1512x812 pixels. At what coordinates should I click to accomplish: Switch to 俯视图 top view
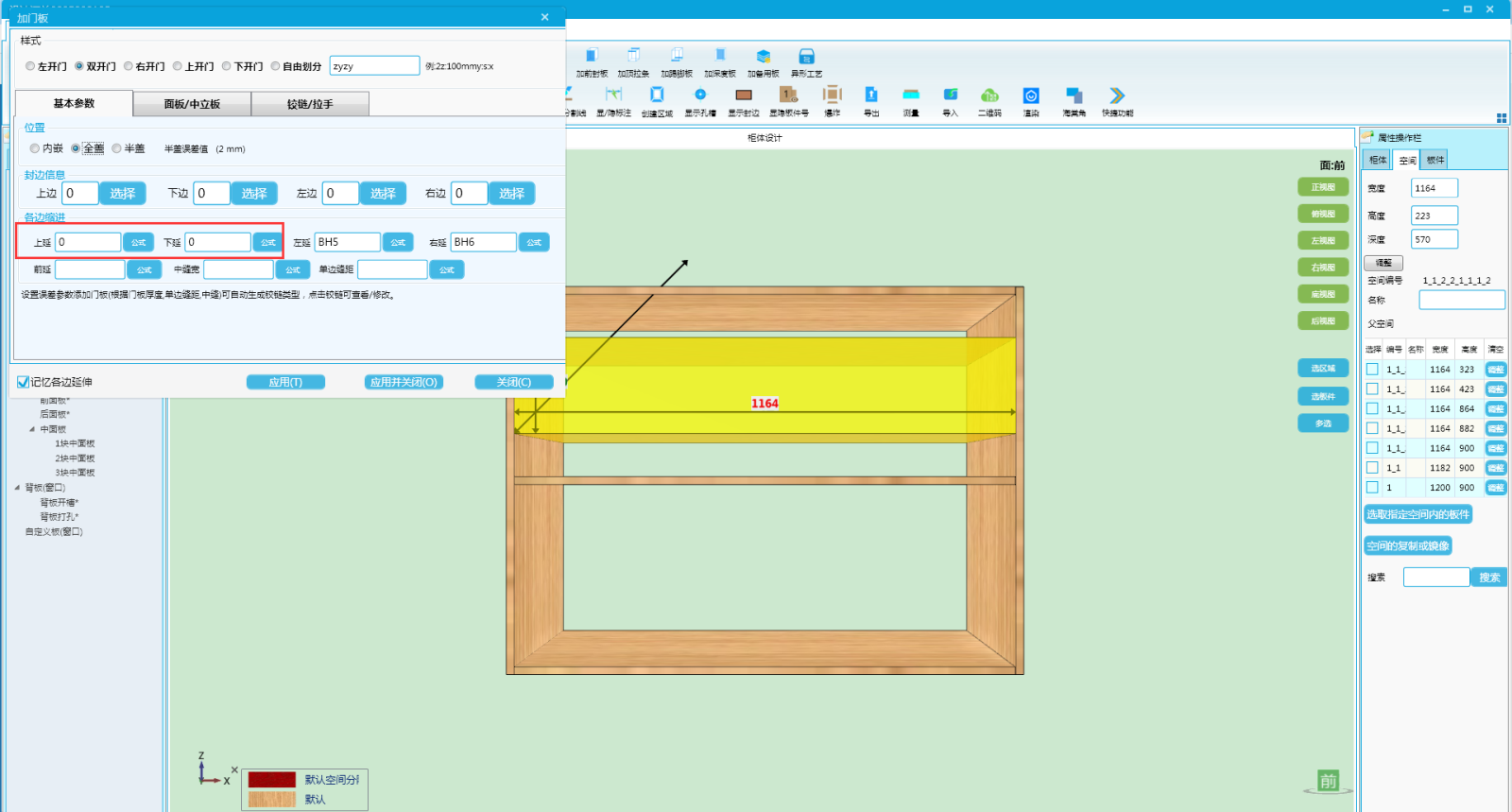pyautogui.click(x=1323, y=214)
